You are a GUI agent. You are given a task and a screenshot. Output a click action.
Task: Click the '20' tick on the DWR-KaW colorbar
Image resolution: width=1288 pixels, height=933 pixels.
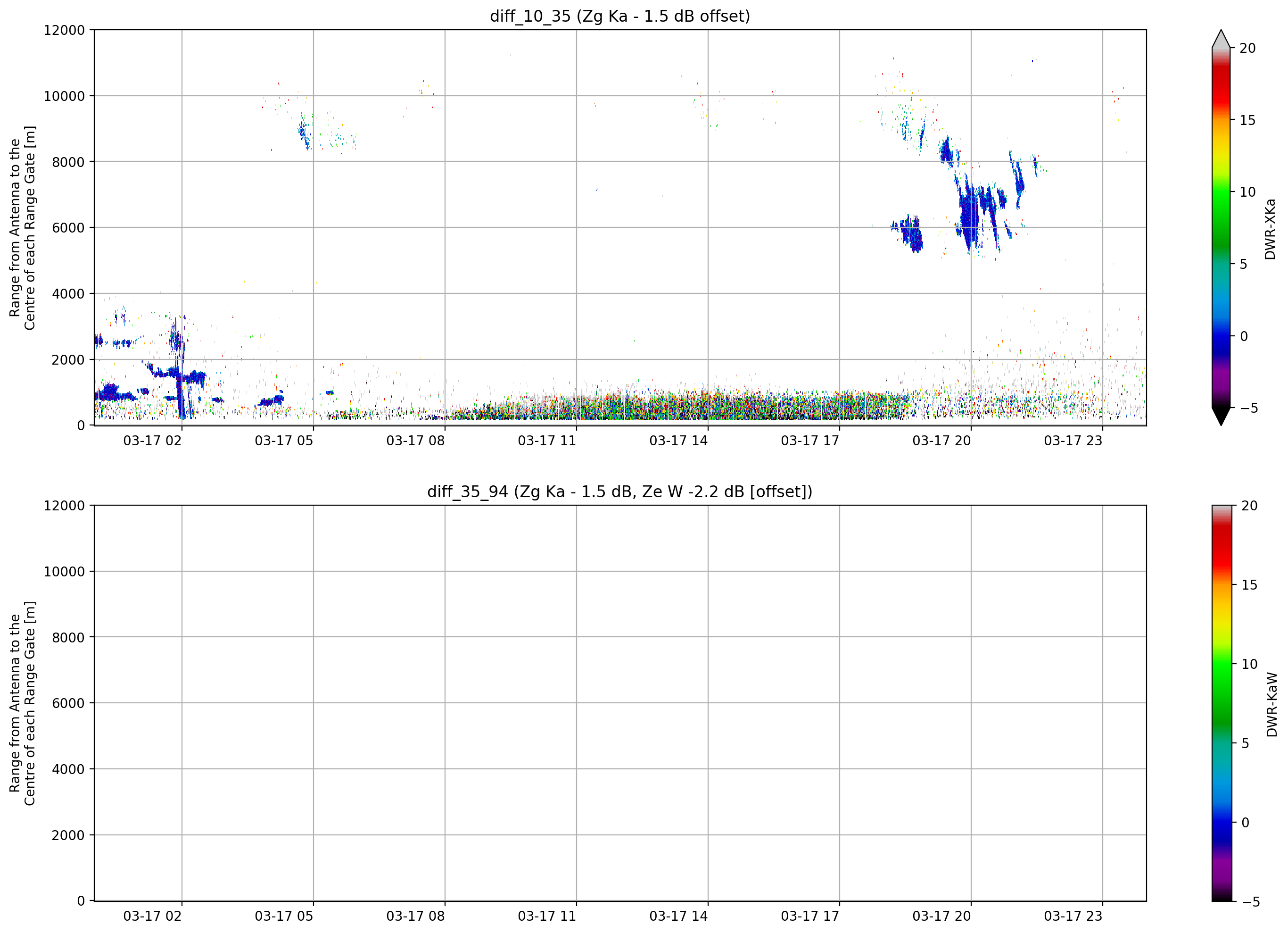pyautogui.click(x=1250, y=506)
